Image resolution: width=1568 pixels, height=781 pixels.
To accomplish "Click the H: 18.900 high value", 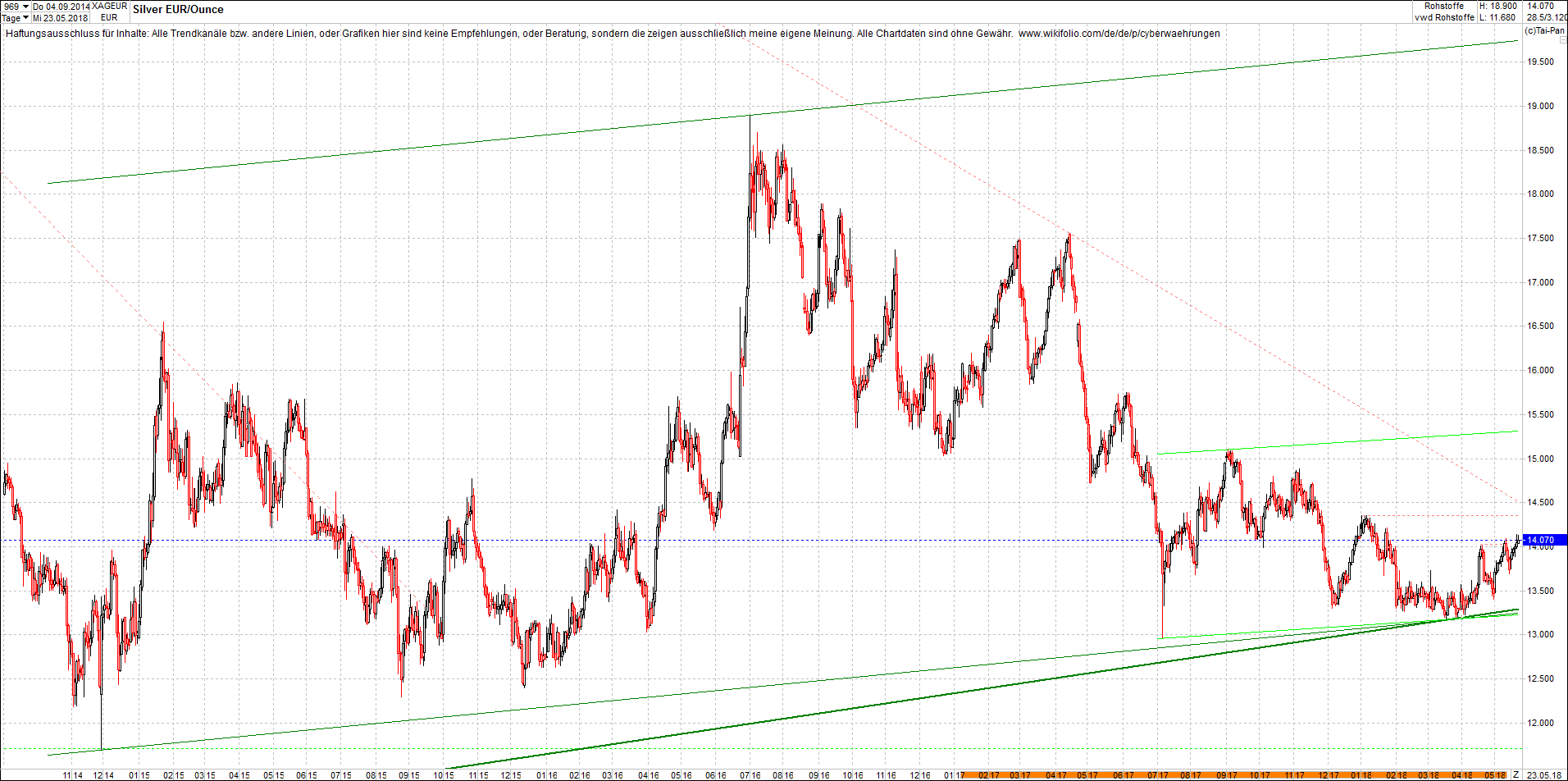I will (x=1497, y=6).
